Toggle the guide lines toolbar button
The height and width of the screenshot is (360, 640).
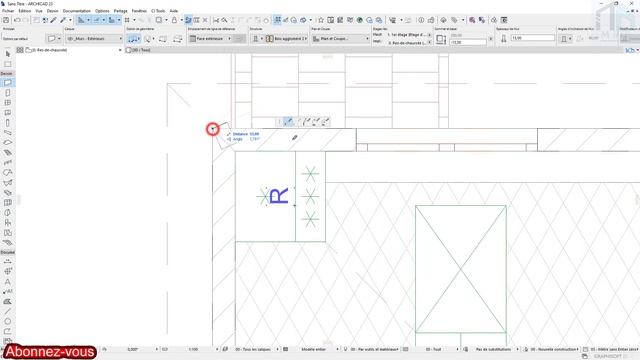(x=81, y=20)
